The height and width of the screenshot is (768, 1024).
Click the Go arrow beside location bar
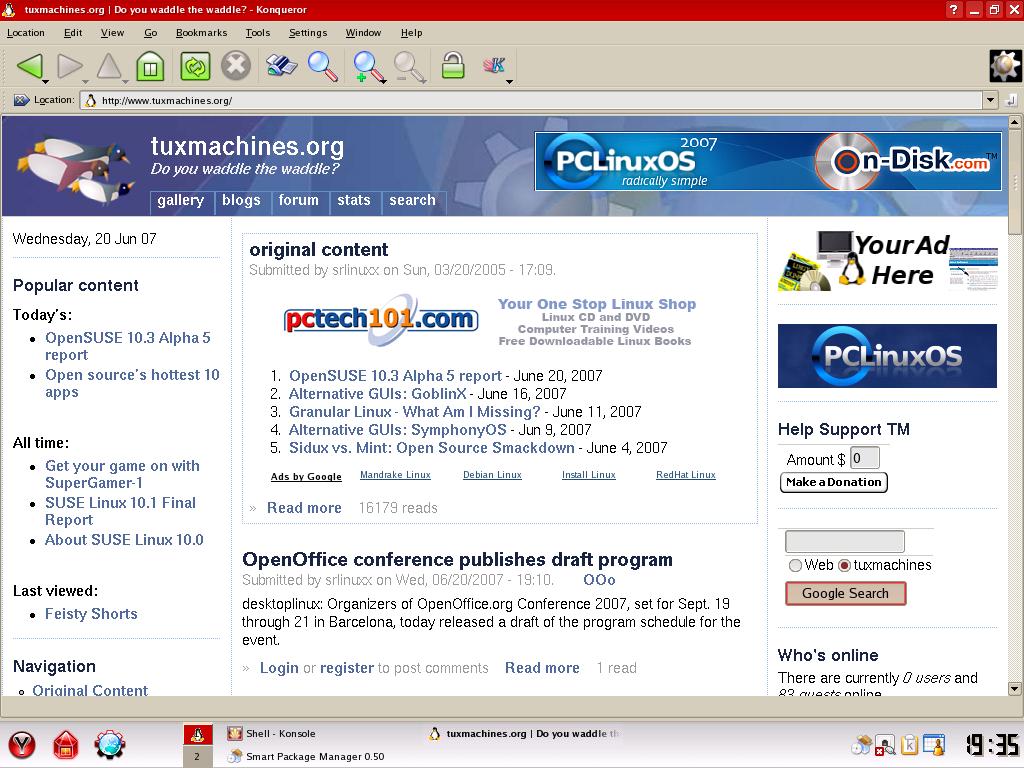point(1011,101)
